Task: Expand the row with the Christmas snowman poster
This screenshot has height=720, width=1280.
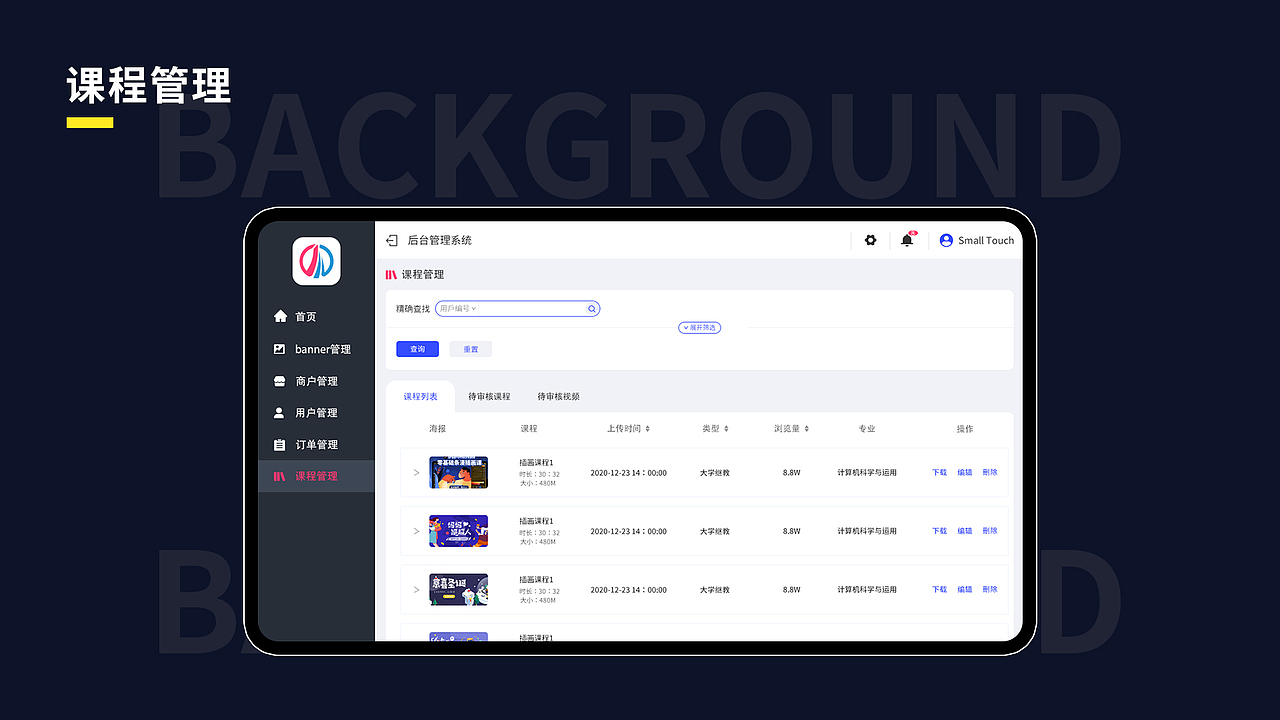Action: pyautogui.click(x=416, y=590)
